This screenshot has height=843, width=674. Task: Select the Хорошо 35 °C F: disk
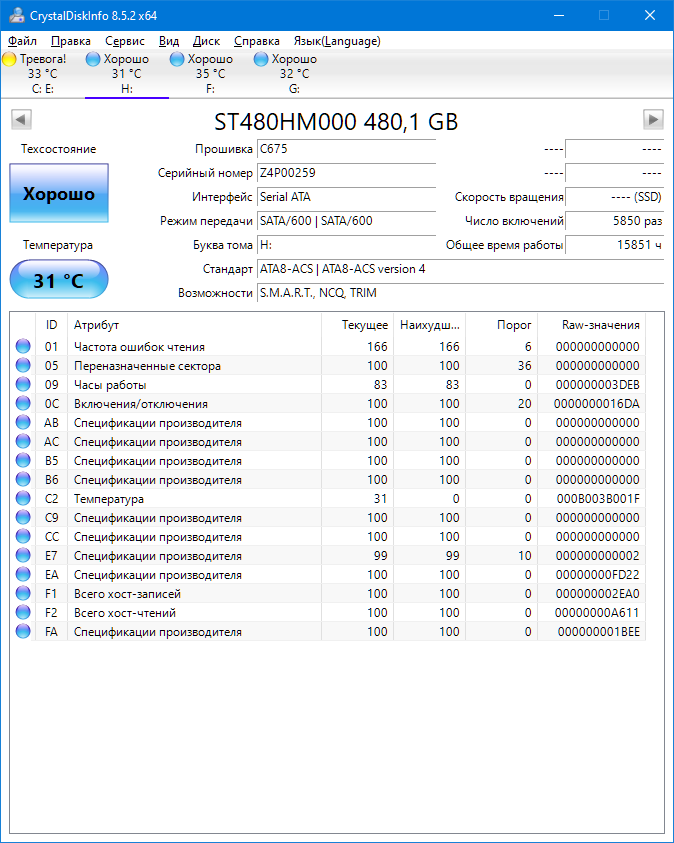point(210,74)
